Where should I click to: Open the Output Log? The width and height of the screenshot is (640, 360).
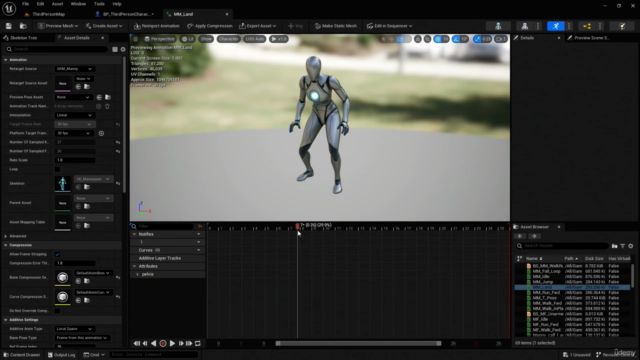(61, 355)
